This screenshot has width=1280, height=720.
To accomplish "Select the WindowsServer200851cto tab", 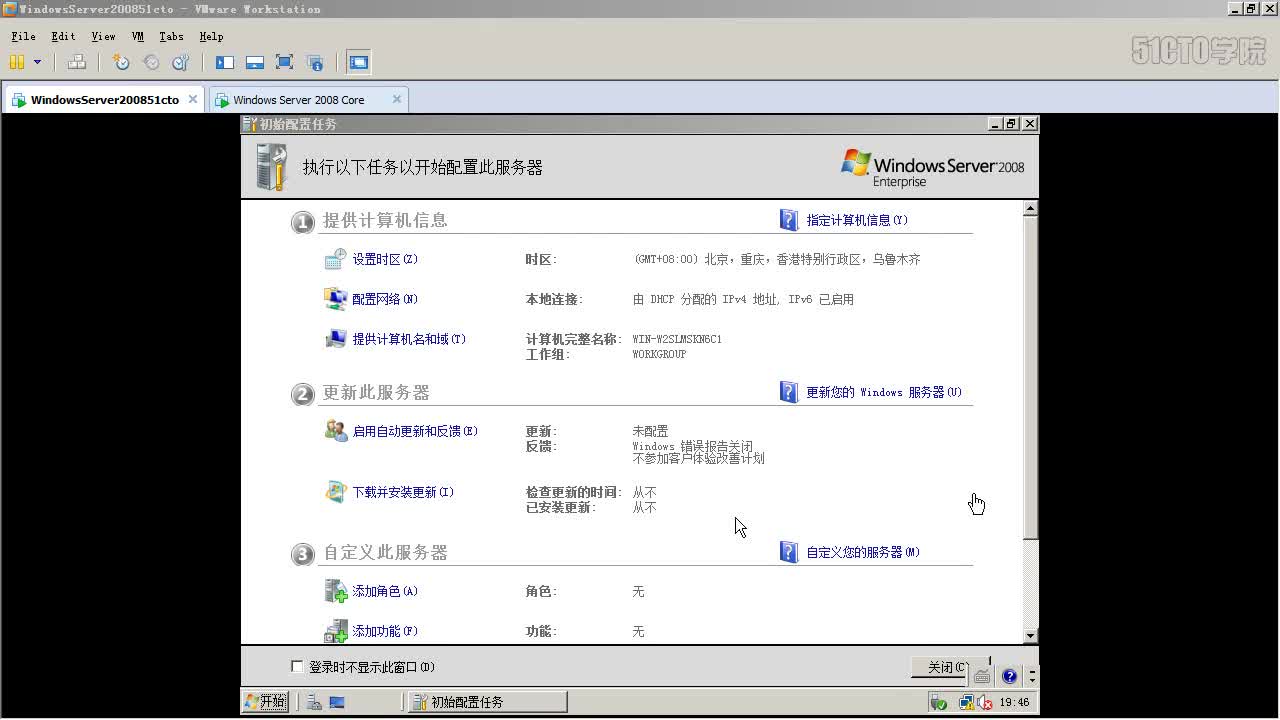I will click(104, 100).
